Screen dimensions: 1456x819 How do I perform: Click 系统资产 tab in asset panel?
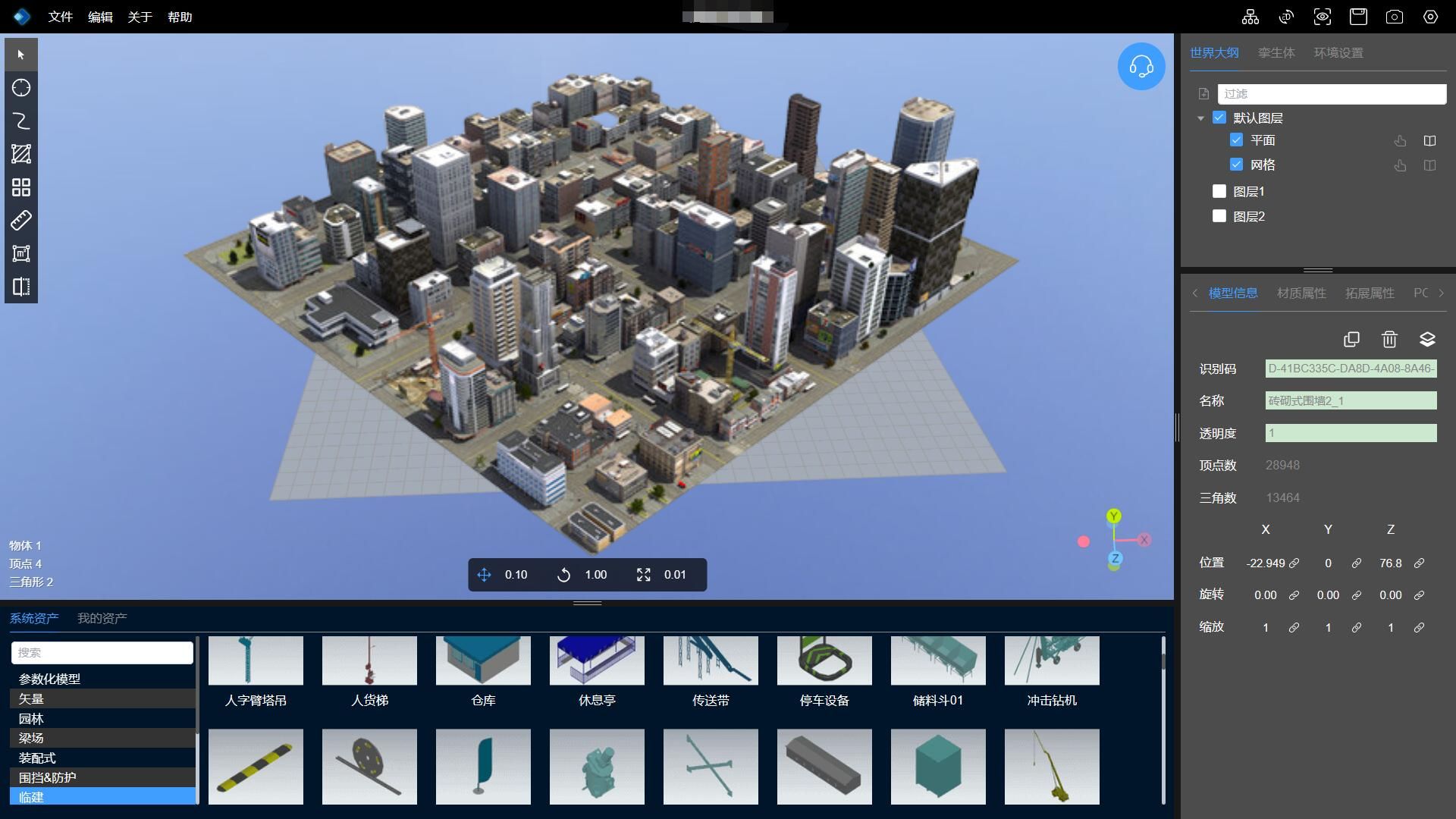(x=35, y=618)
